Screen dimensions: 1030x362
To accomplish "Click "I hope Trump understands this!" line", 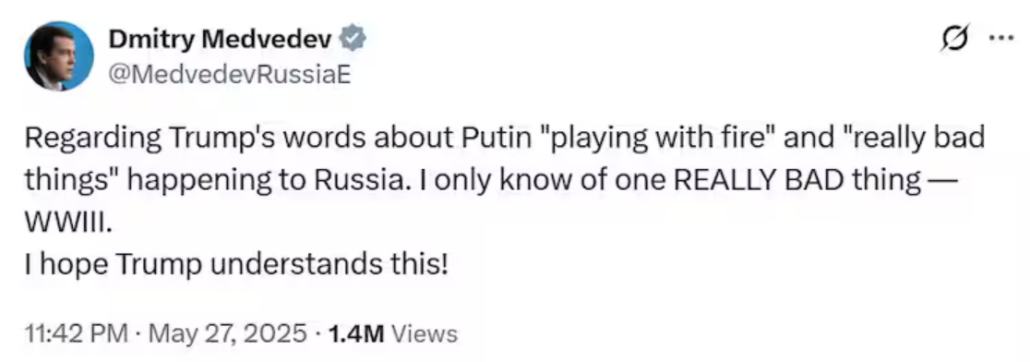I will point(236,265).
